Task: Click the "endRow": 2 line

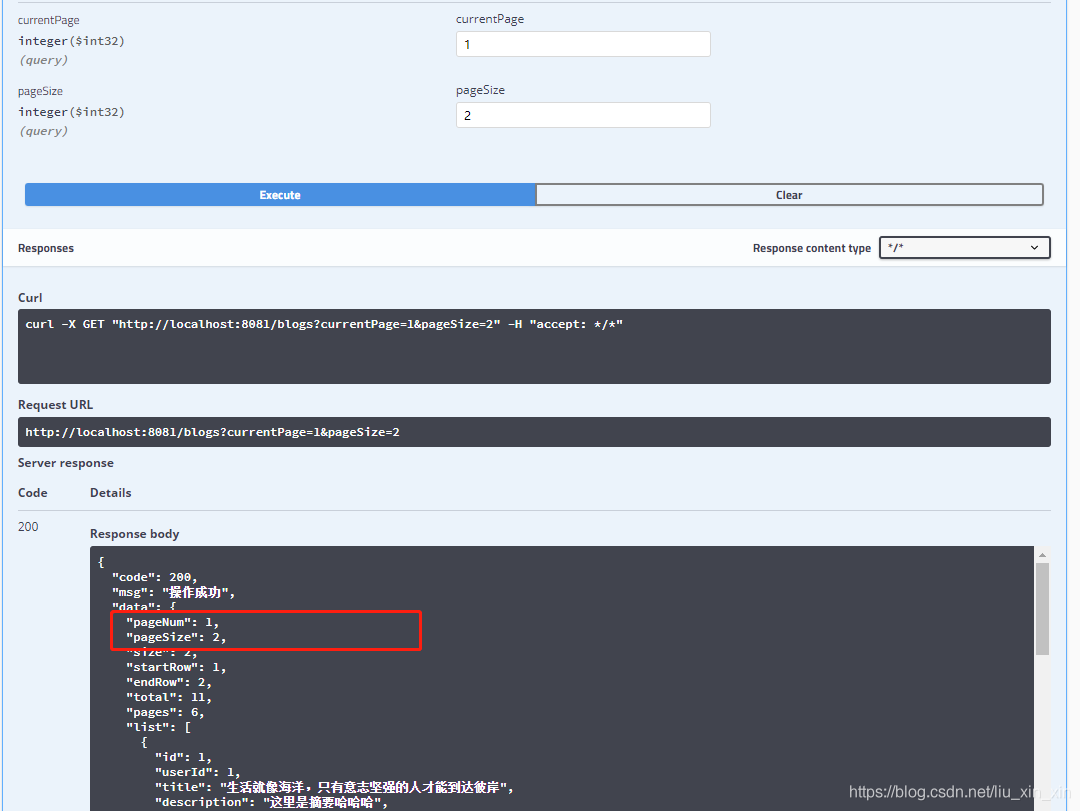Action: (x=169, y=682)
